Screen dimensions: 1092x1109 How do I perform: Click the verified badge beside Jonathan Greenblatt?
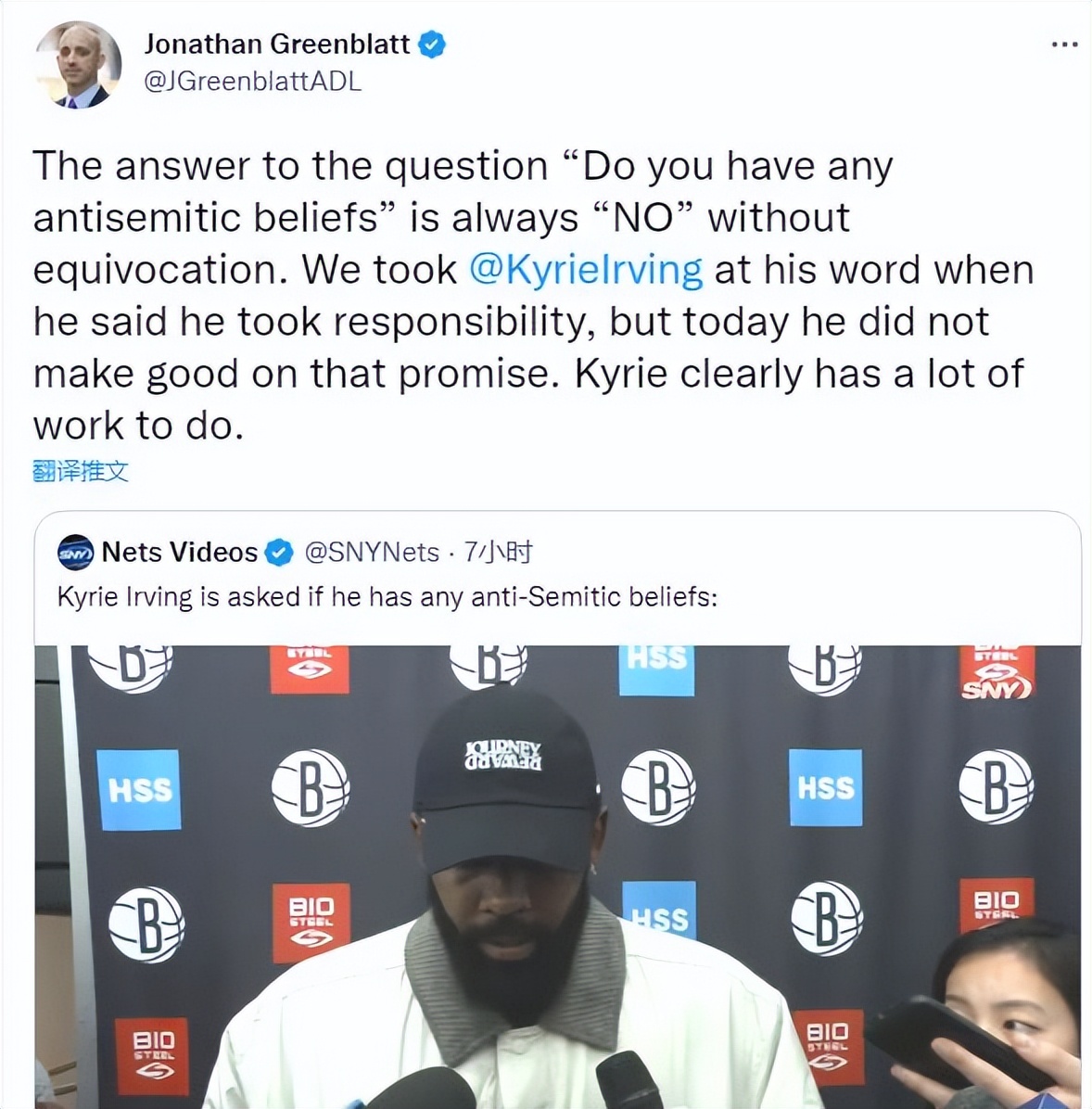(x=431, y=45)
